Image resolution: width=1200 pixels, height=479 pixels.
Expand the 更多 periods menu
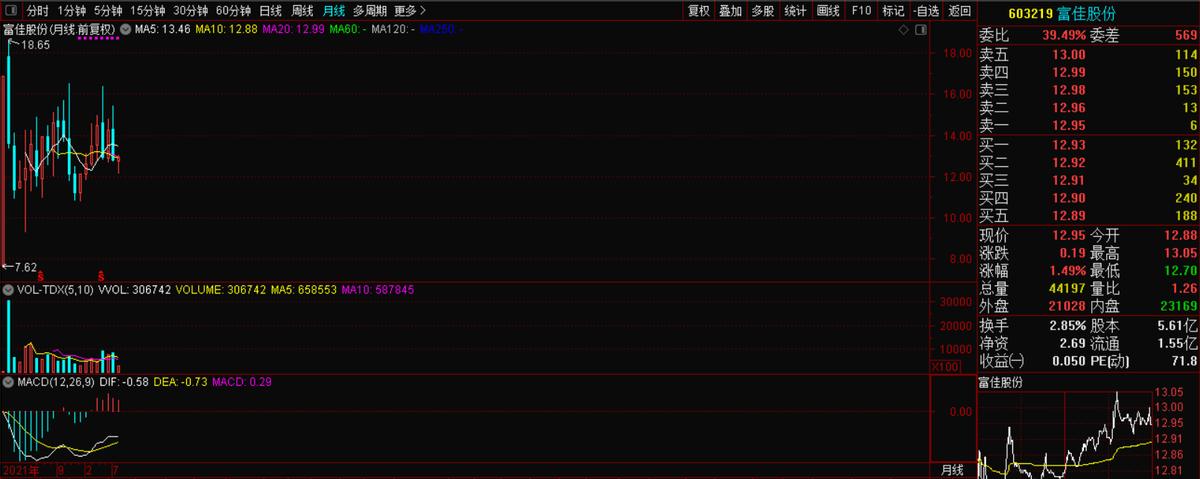(410, 11)
